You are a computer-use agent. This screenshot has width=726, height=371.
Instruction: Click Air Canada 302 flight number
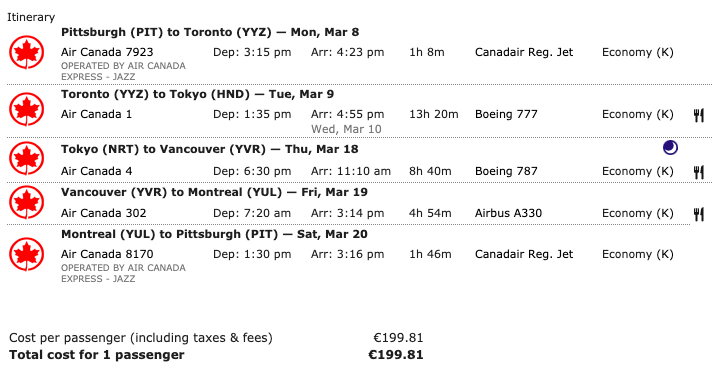point(104,214)
